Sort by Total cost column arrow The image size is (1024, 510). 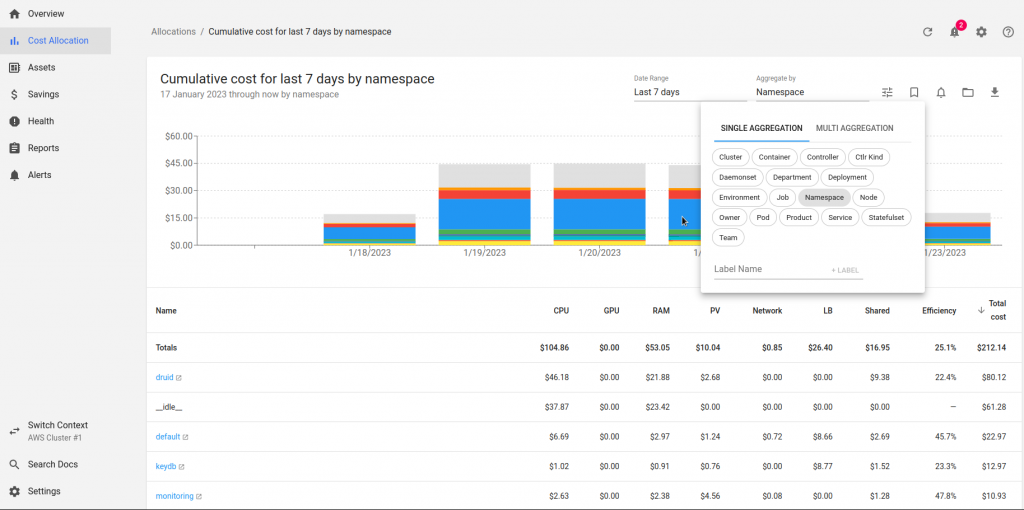coord(981,310)
